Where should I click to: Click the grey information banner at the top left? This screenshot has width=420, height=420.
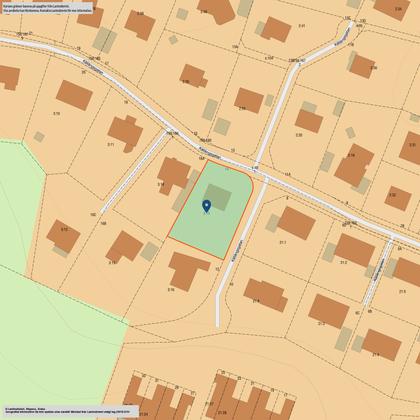pos(47,8)
